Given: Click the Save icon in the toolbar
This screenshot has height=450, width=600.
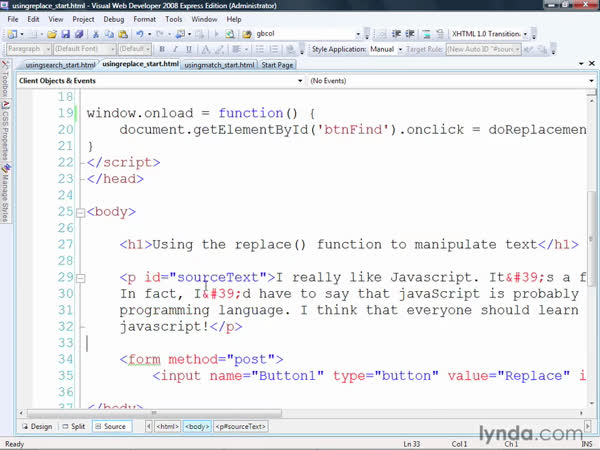Looking at the screenshot, I should pyautogui.click(x=64, y=33).
